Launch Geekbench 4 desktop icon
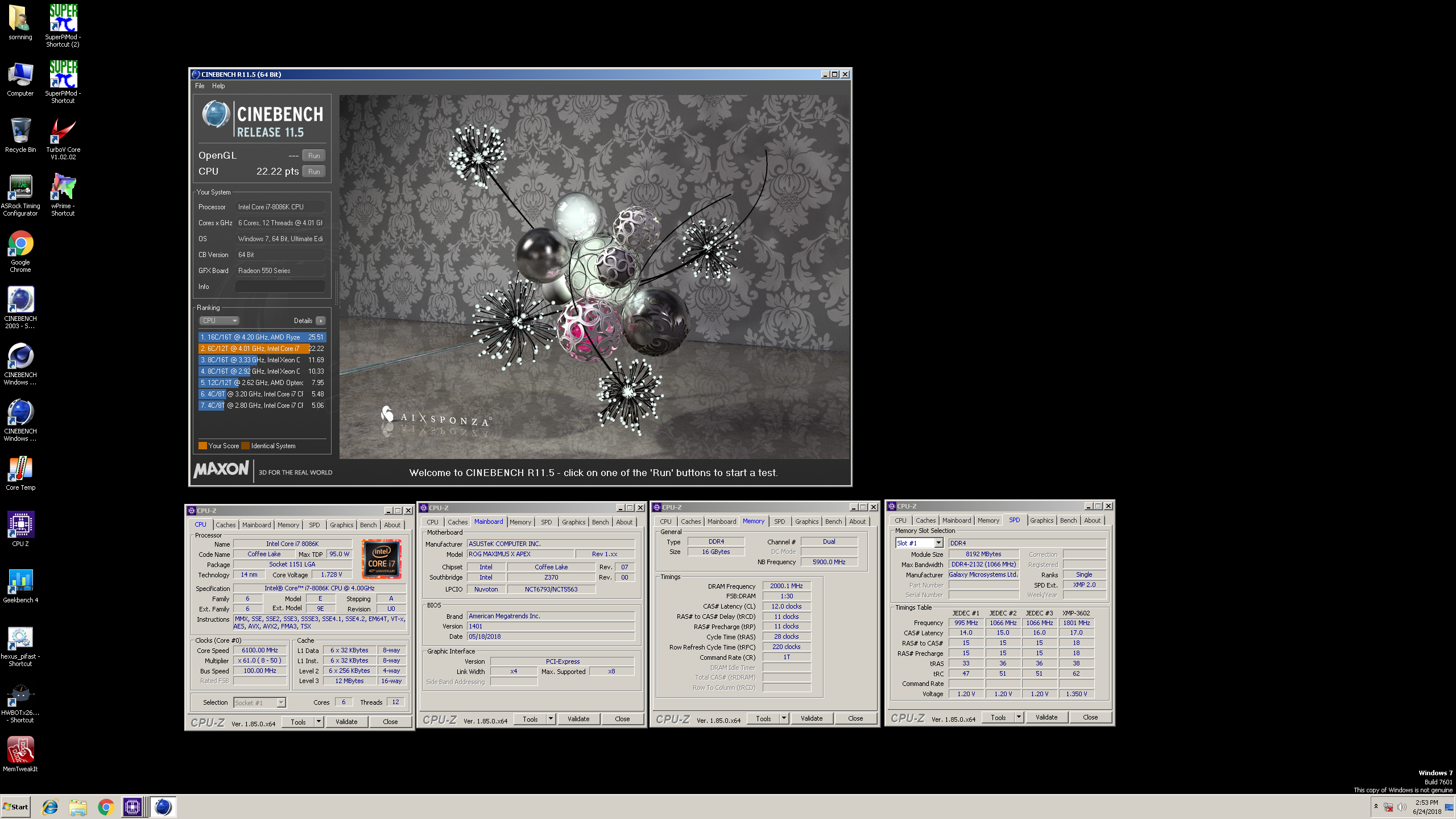The width and height of the screenshot is (1456, 819). [20, 586]
